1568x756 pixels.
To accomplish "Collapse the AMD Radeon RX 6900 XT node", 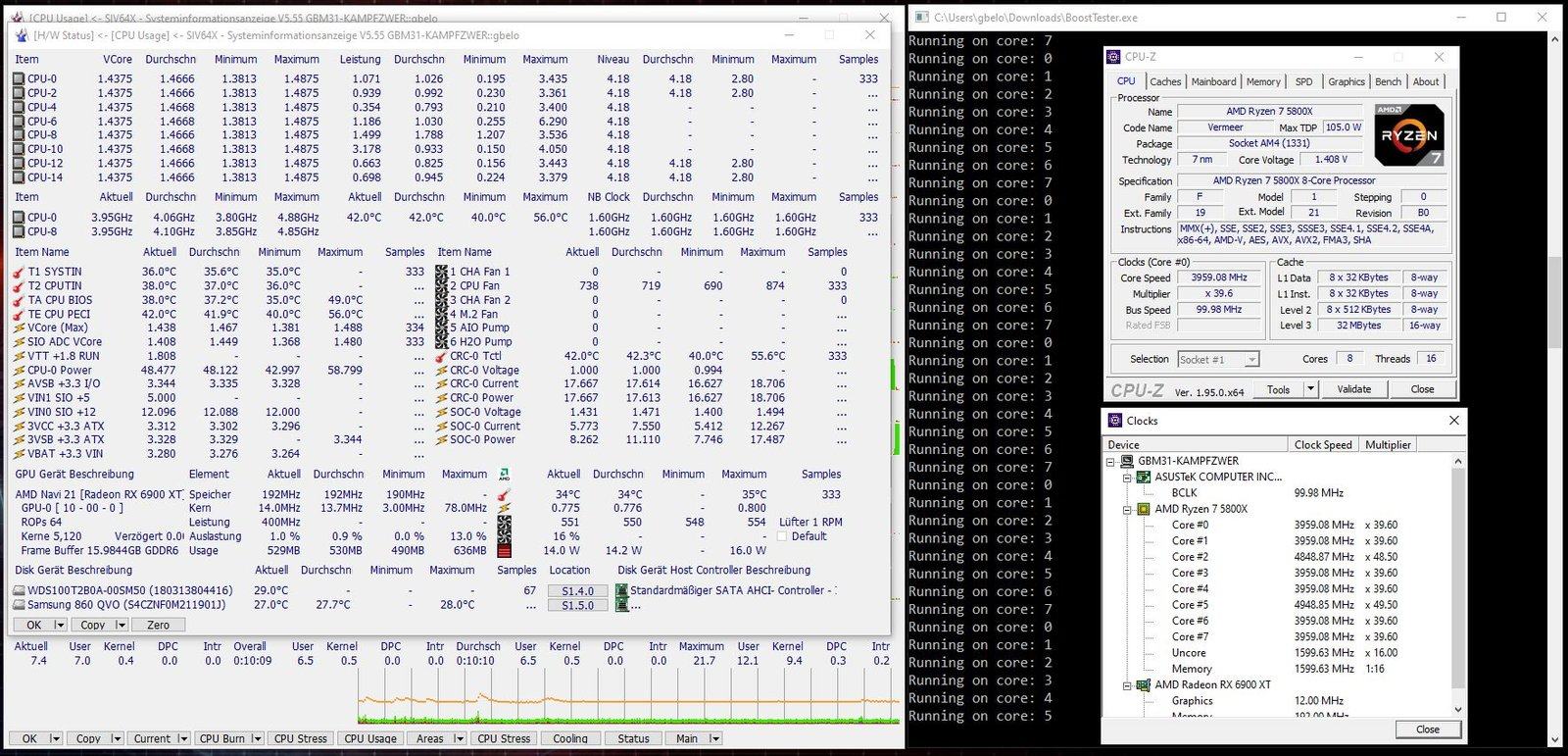I will pos(1127,685).
